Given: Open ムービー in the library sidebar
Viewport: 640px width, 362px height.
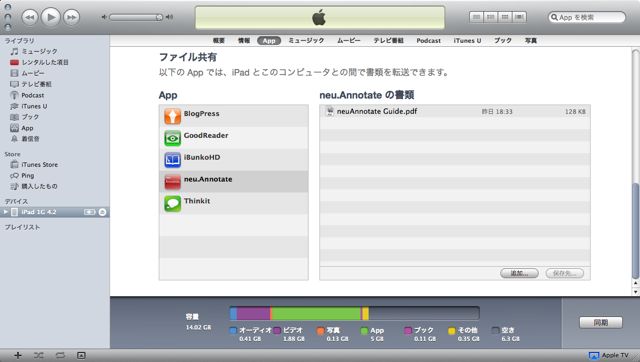Looking at the screenshot, I should pyautogui.click(x=33, y=73).
